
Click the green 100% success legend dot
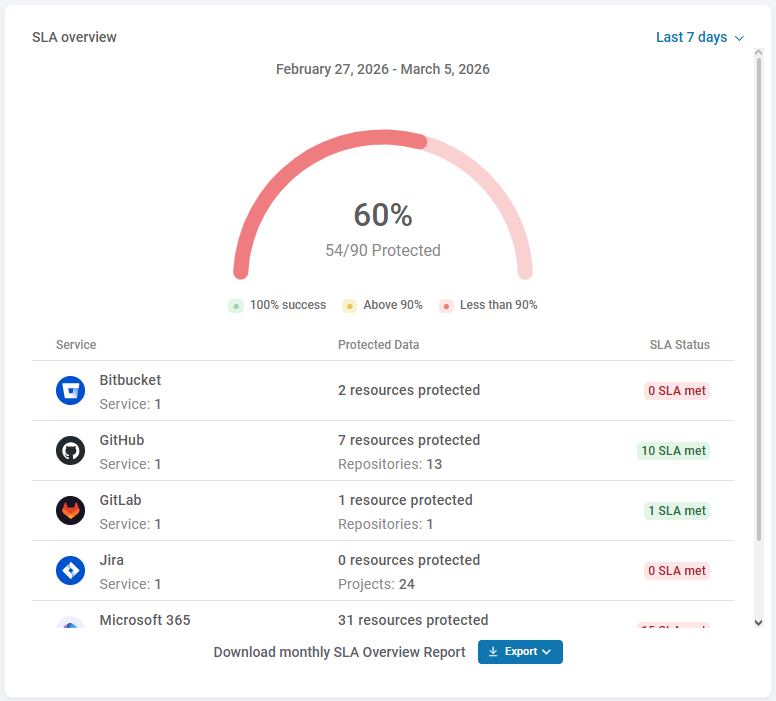236,306
